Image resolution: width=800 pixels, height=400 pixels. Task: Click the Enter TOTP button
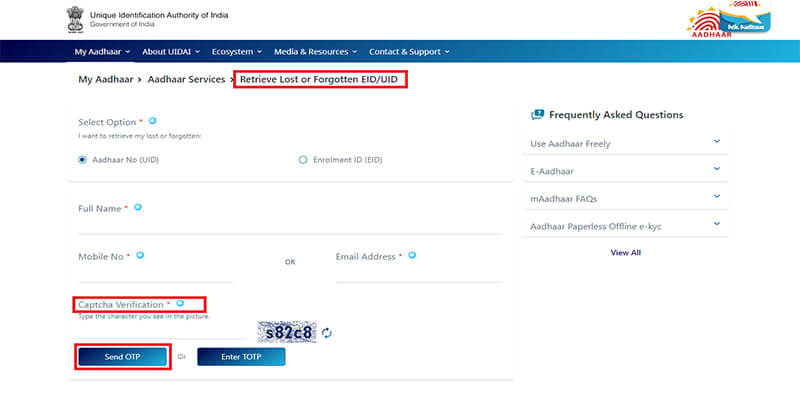pyautogui.click(x=241, y=357)
